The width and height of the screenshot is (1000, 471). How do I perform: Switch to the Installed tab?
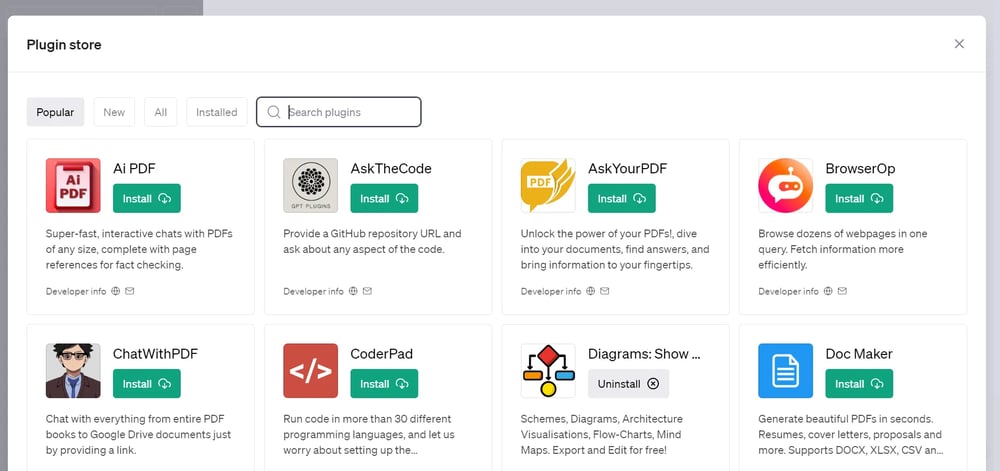217,112
